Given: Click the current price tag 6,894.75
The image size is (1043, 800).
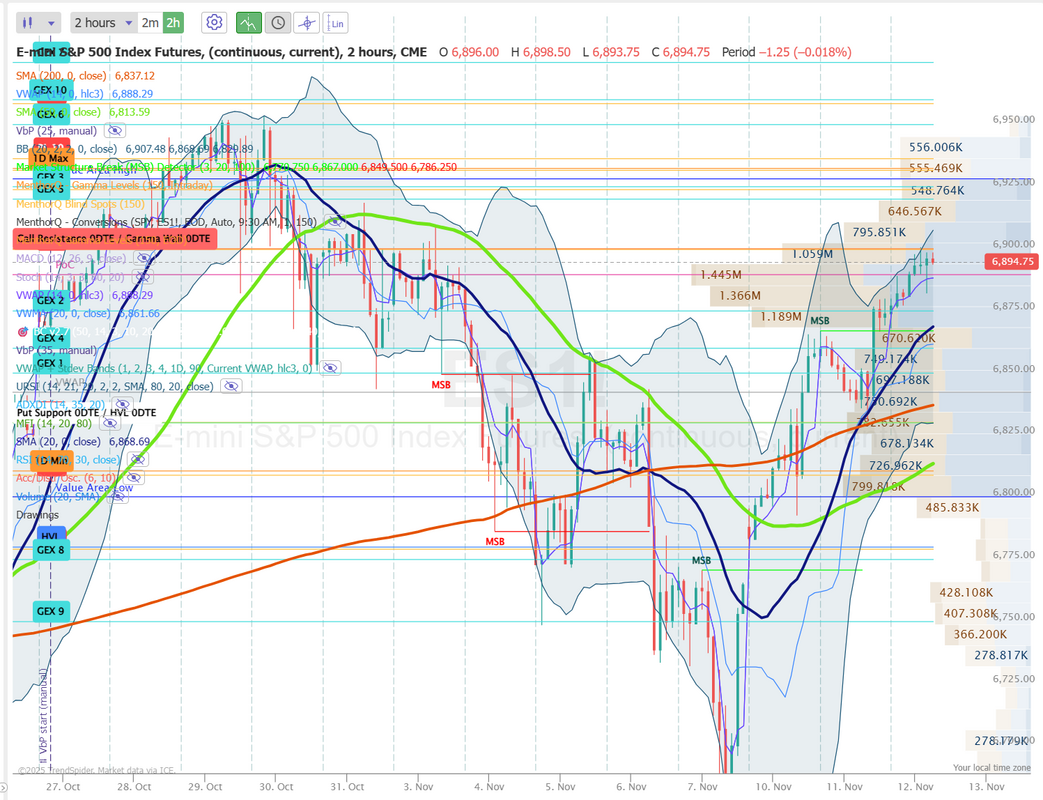Looking at the screenshot, I should (1014, 261).
